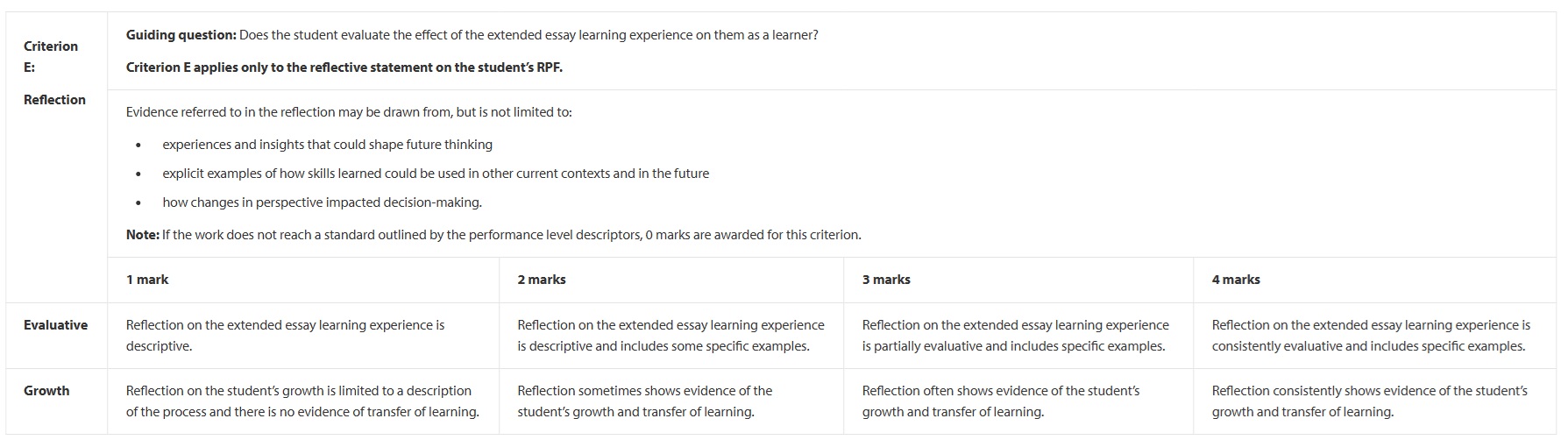This screenshot has width=1568, height=447.
Task: Select the Evaluative row label
Action: (55, 325)
